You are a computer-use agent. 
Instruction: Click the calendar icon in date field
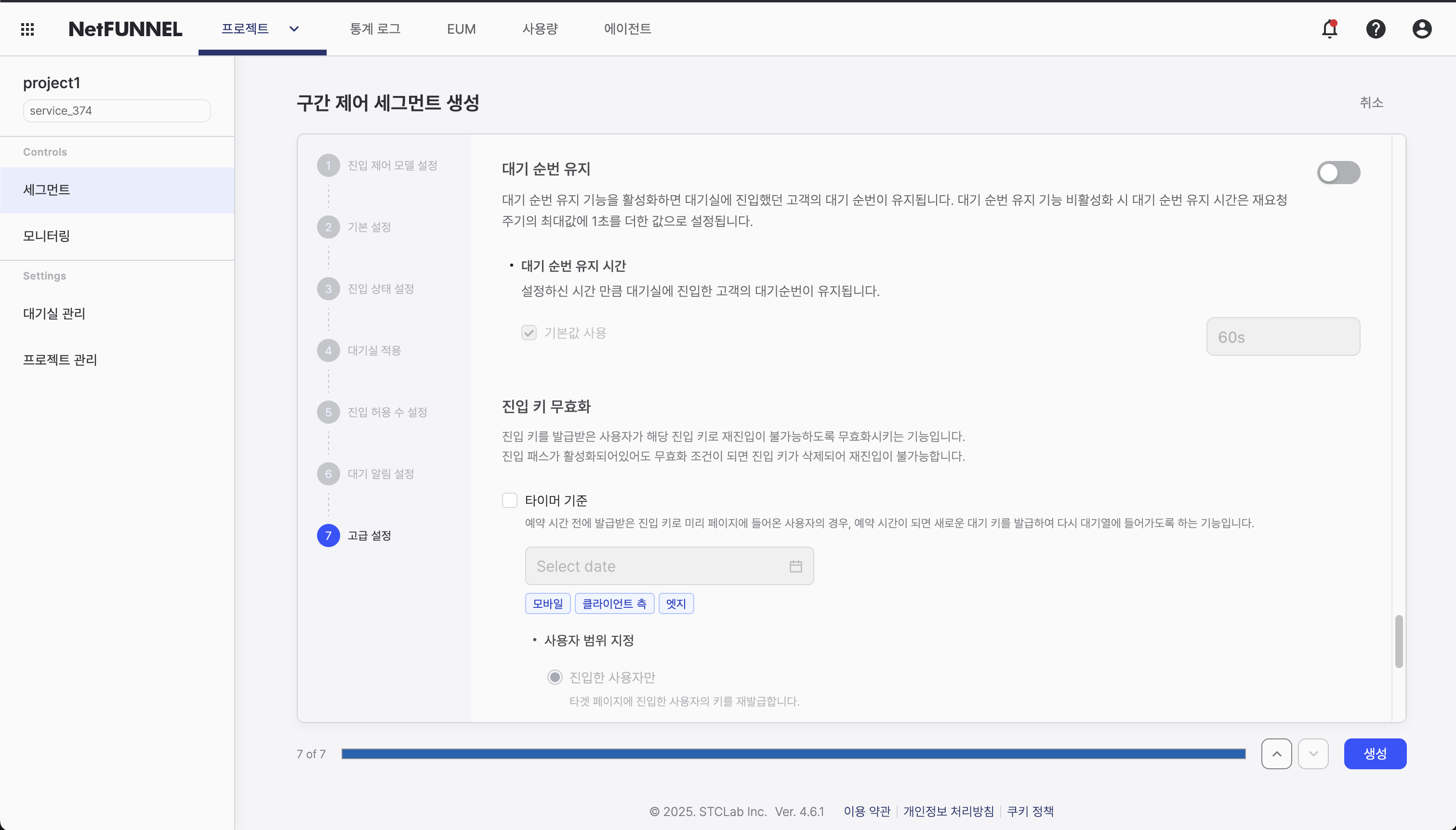795,566
